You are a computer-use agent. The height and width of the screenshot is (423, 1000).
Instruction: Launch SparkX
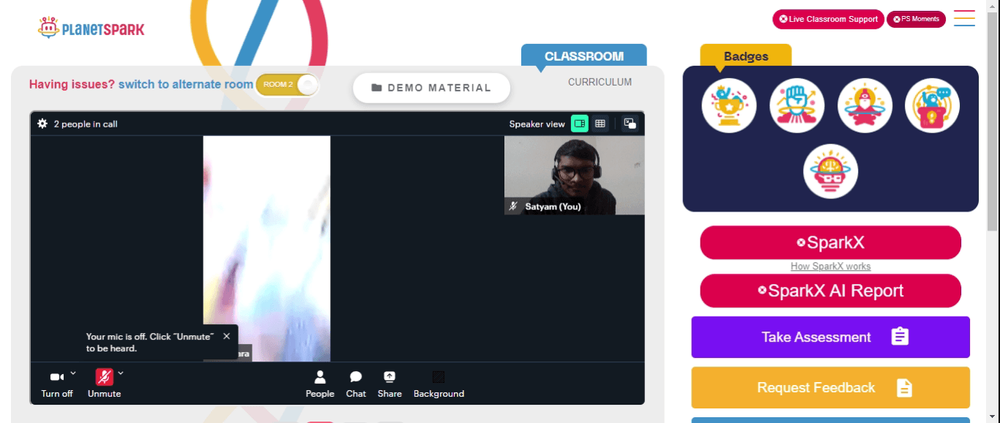tap(830, 242)
